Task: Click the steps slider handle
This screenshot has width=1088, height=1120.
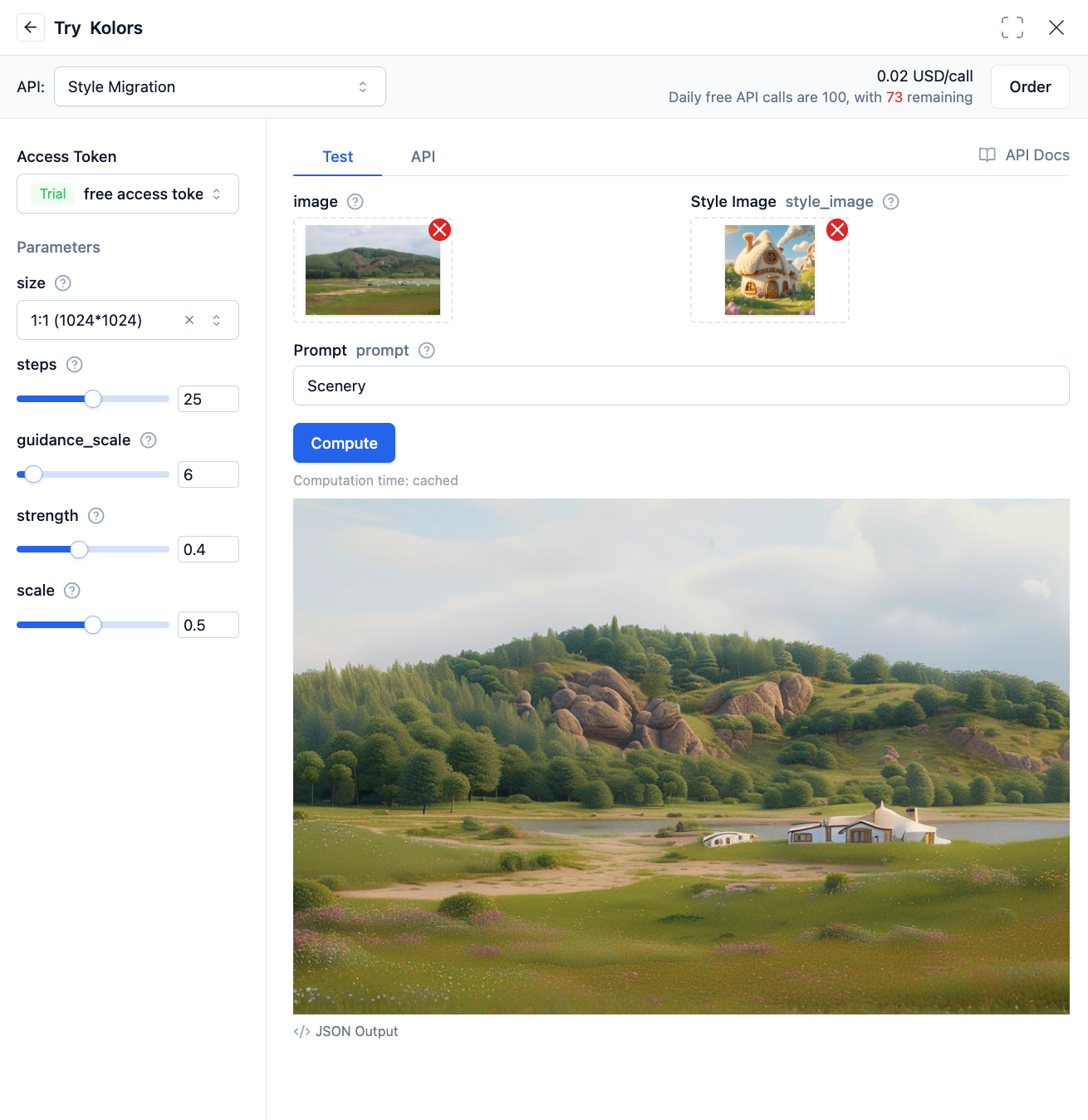Action: 93,399
